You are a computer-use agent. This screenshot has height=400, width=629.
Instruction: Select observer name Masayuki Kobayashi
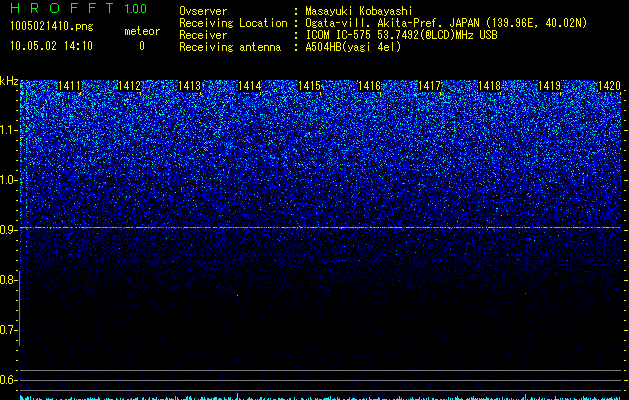pos(359,11)
